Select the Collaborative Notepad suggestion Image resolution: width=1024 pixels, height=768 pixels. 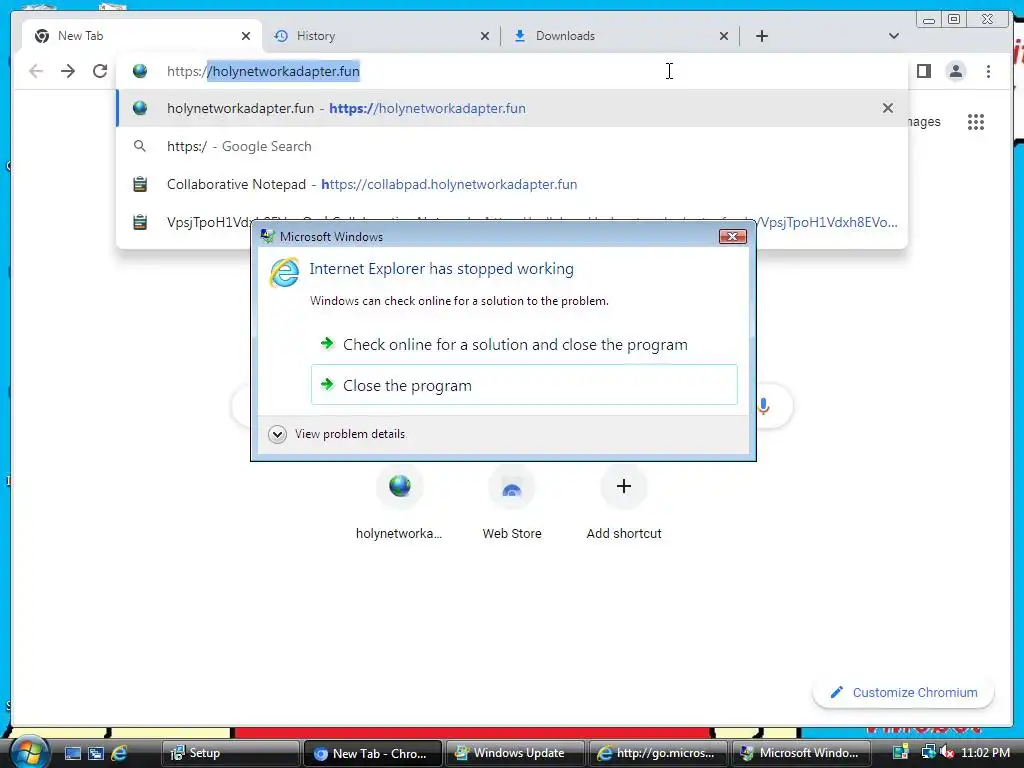512,184
